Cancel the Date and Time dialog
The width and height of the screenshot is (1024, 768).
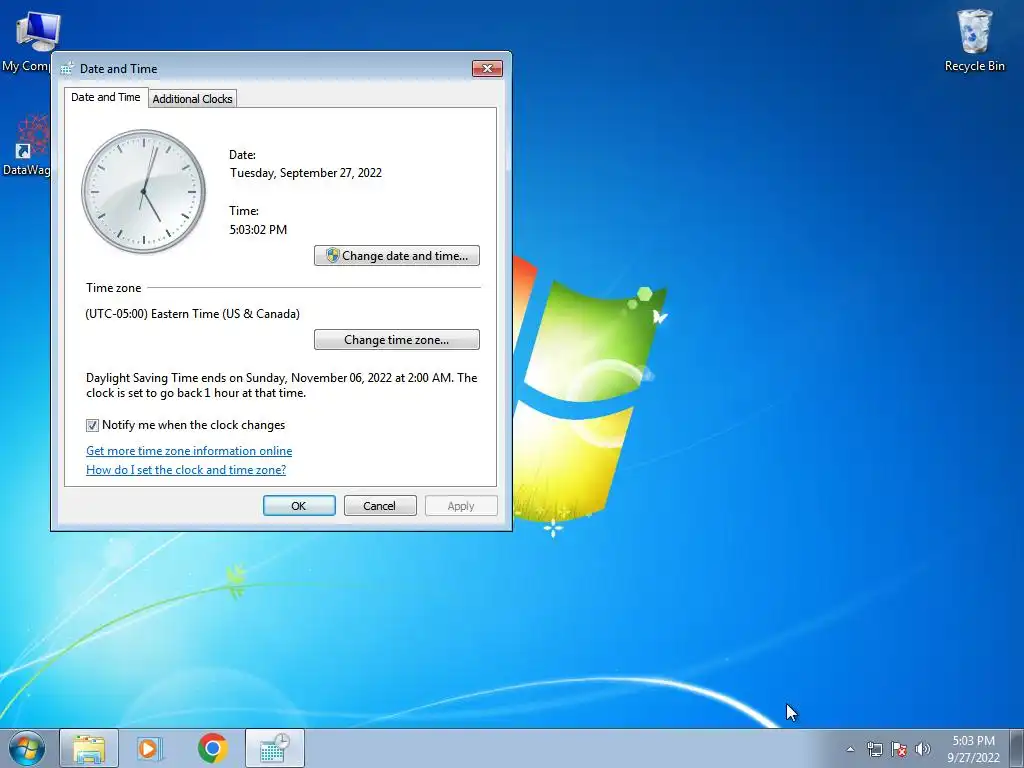coord(379,505)
